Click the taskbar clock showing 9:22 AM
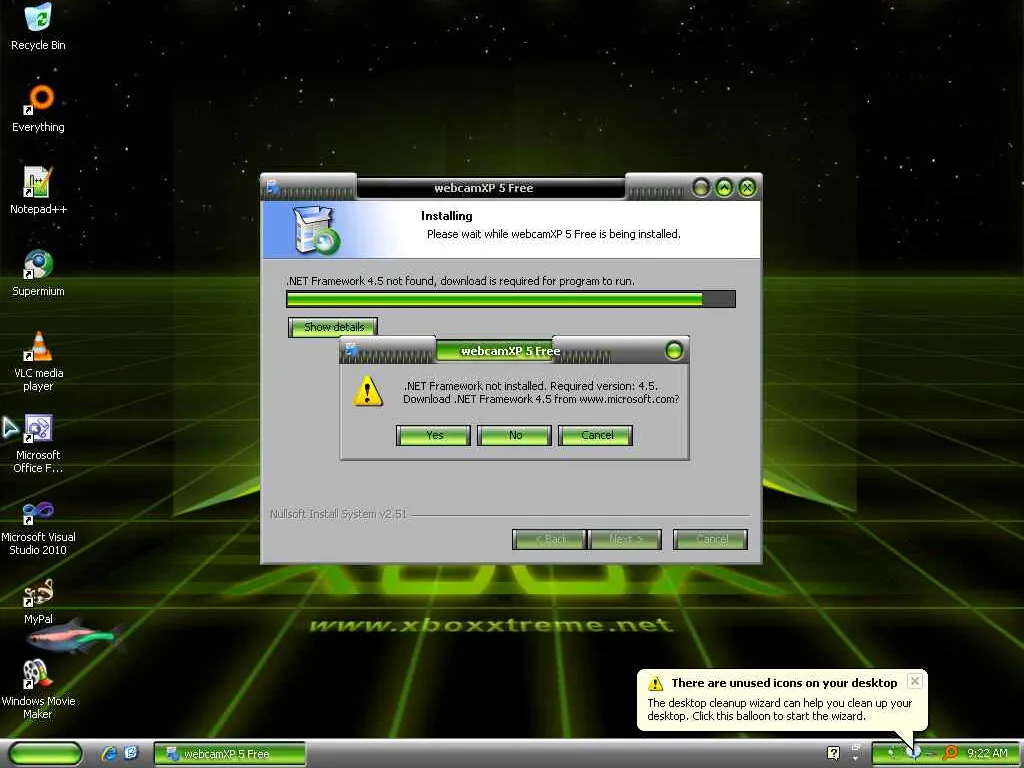Screen dimensions: 1024x768 point(987,753)
